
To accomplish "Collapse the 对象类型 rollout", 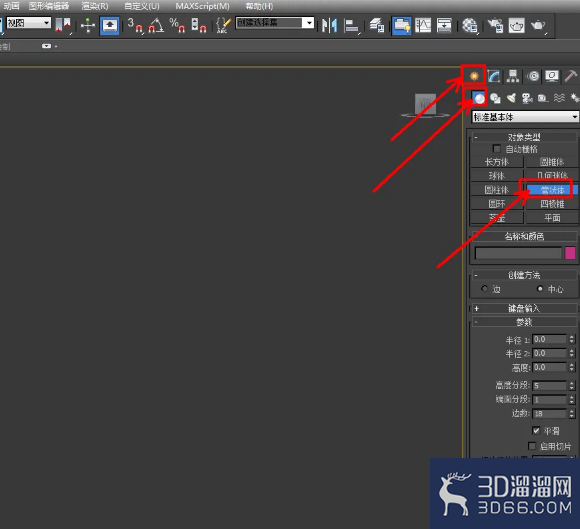I will coord(524,137).
